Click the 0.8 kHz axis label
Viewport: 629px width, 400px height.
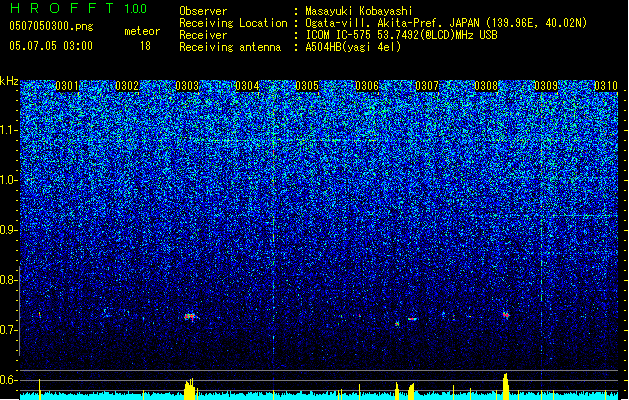[x=8, y=280]
